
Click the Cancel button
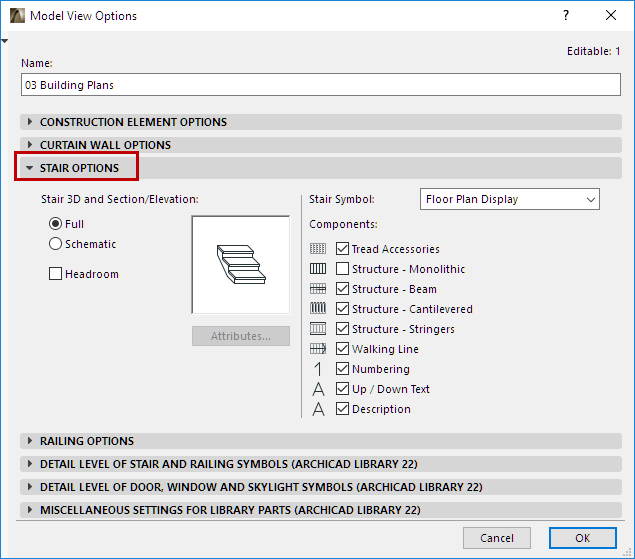click(x=497, y=538)
